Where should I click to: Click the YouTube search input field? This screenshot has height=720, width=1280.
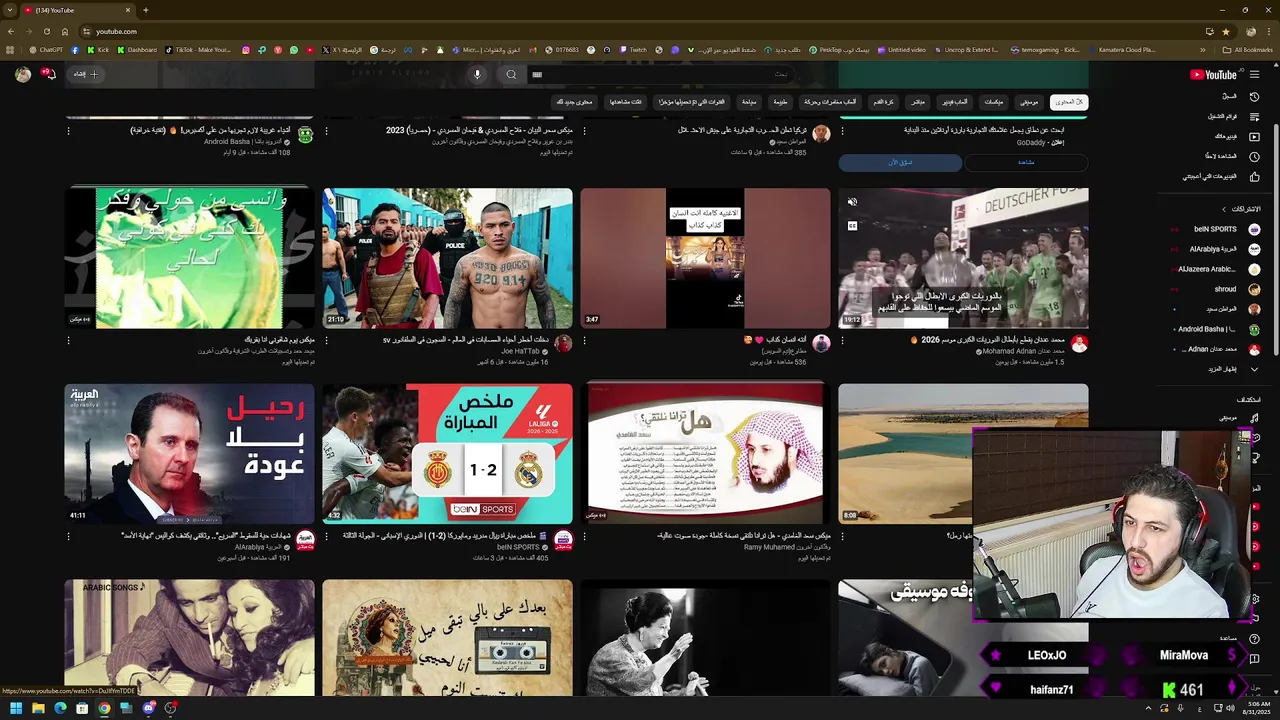[x=660, y=74]
